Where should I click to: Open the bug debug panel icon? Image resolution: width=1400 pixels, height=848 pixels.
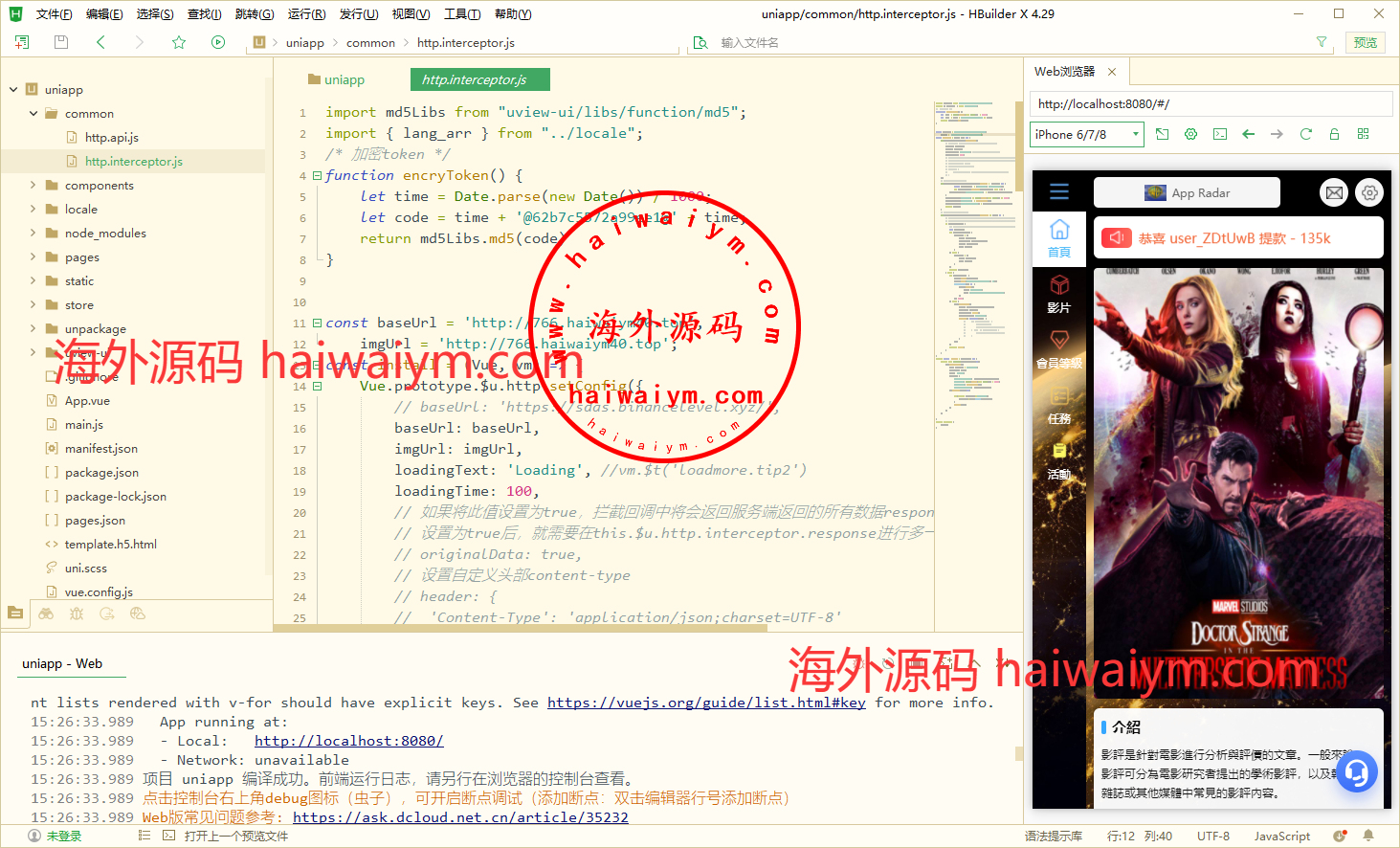(x=77, y=614)
